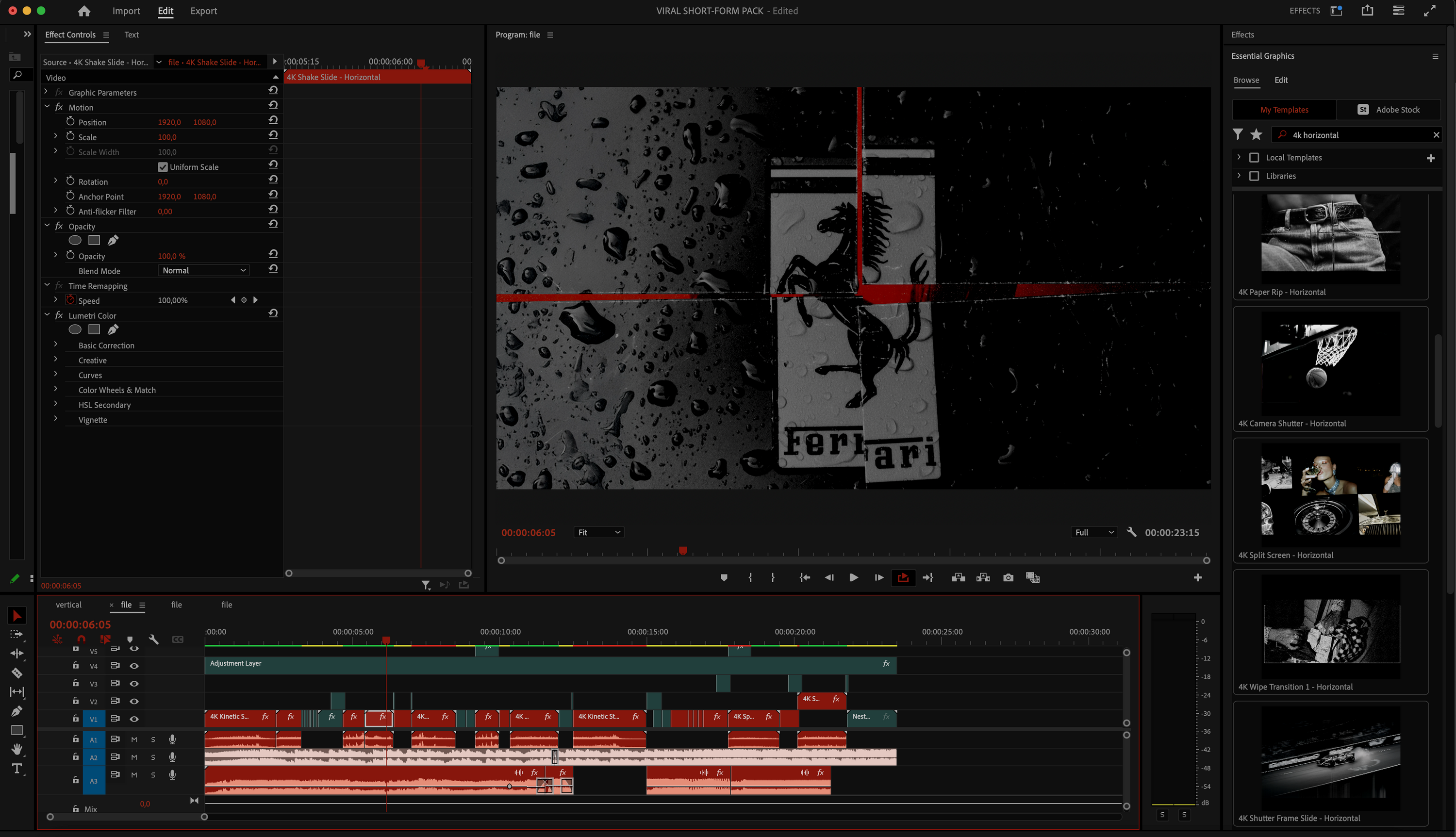
Task: Click the Adobe Stock button
Action: pyautogui.click(x=1388, y=110)
